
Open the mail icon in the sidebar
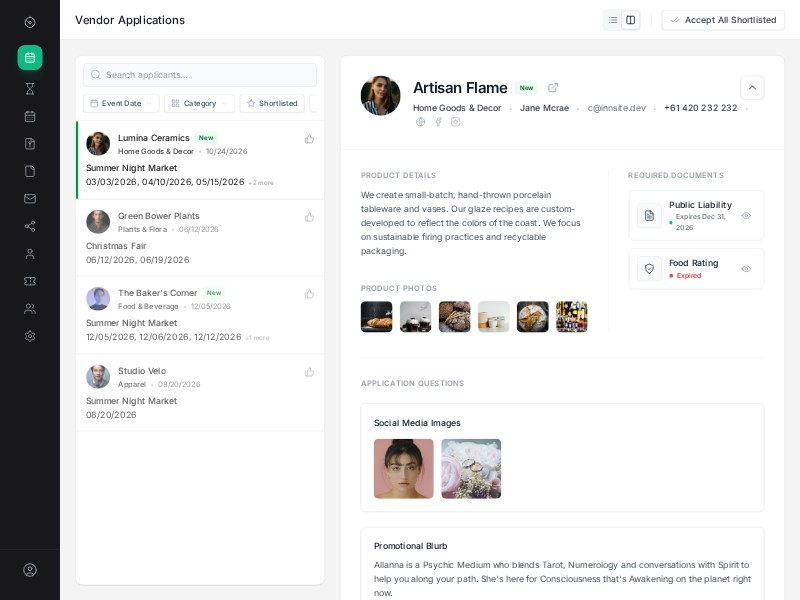[x=30, y=199]
